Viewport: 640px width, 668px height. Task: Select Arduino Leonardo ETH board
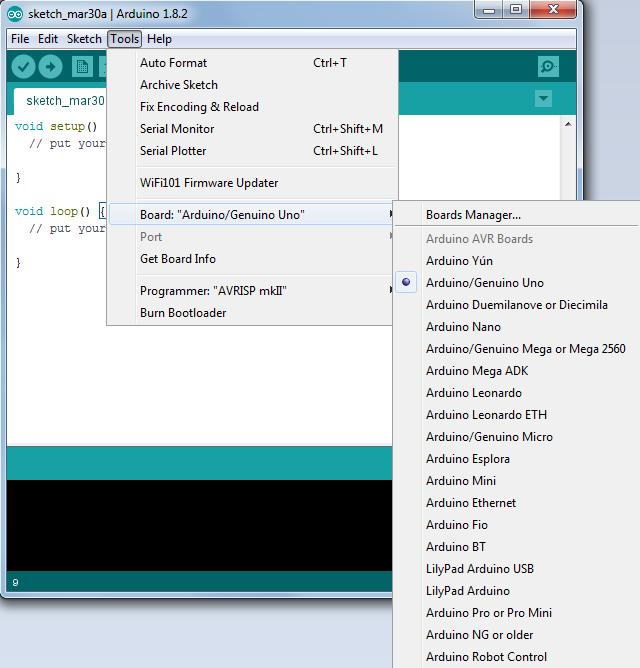point(517,415)
